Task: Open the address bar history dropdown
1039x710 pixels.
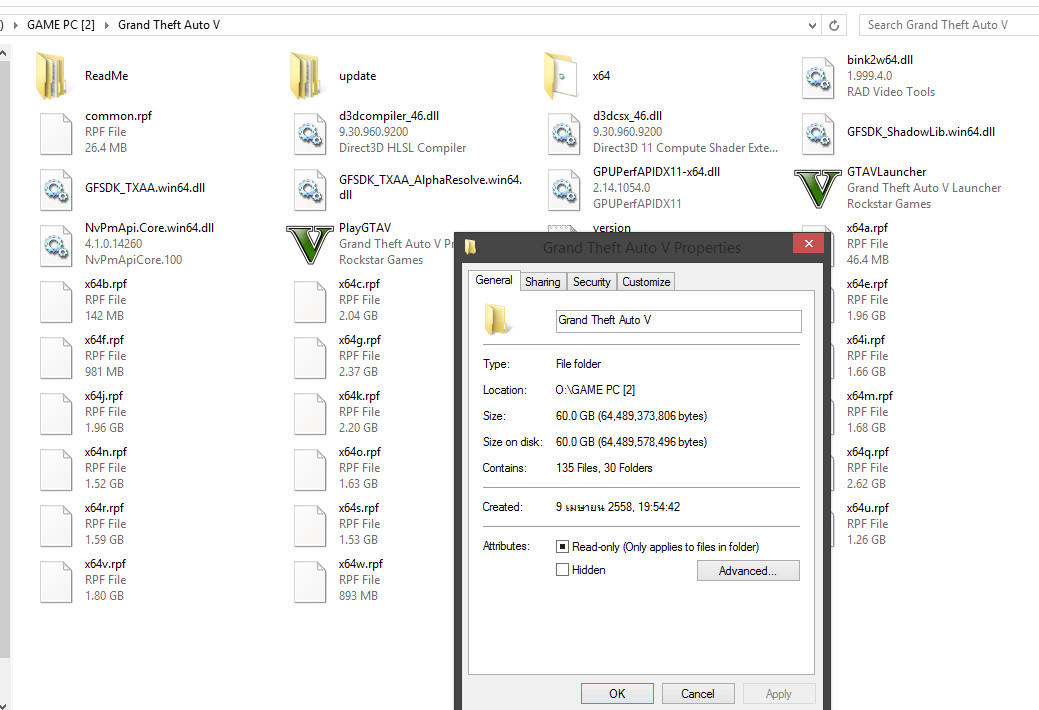Action: [x=812, y=25]
